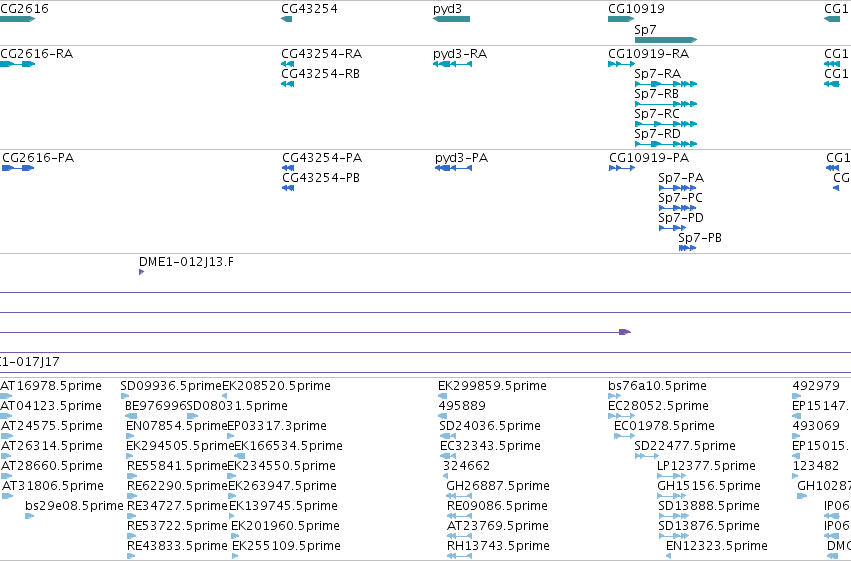Select the pyd3-RA transcript
The image size is (851, 561).
pos(453,64)
